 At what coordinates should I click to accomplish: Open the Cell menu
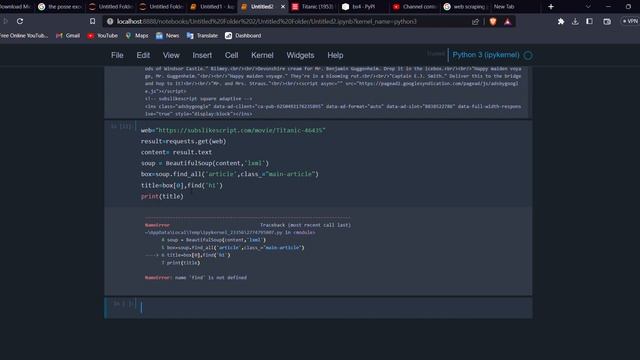pos(231,55)
